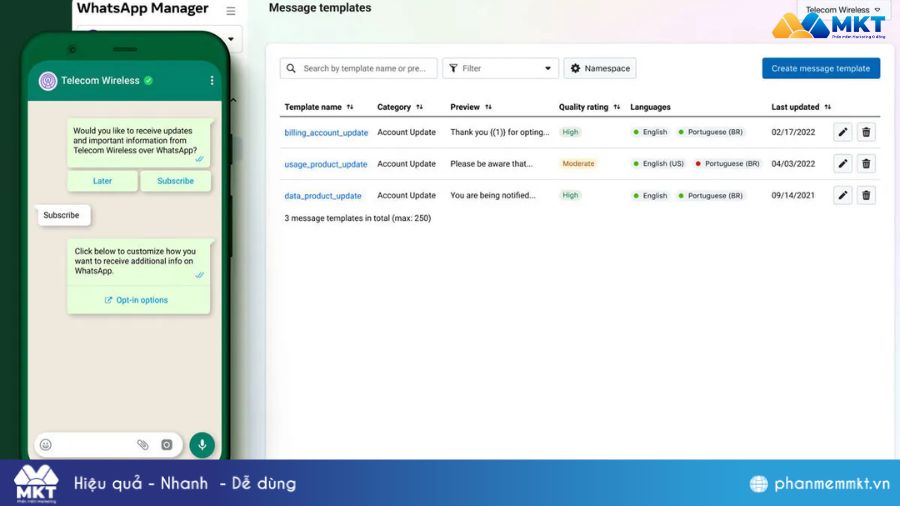This screenshot has width=900, height=506.
Task: Open the Filter dropdown
Action: (x=500, y=68)
